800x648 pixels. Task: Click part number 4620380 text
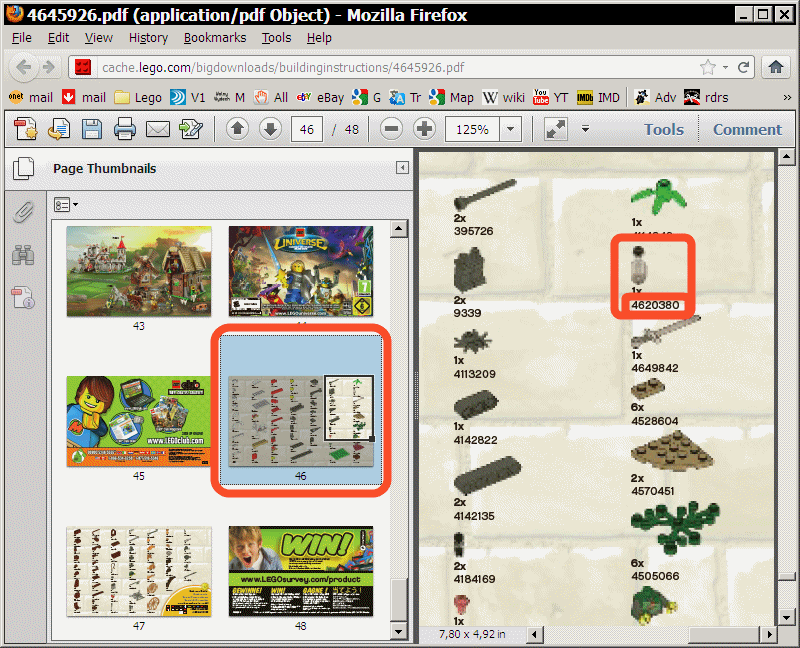tap(655, 305)
